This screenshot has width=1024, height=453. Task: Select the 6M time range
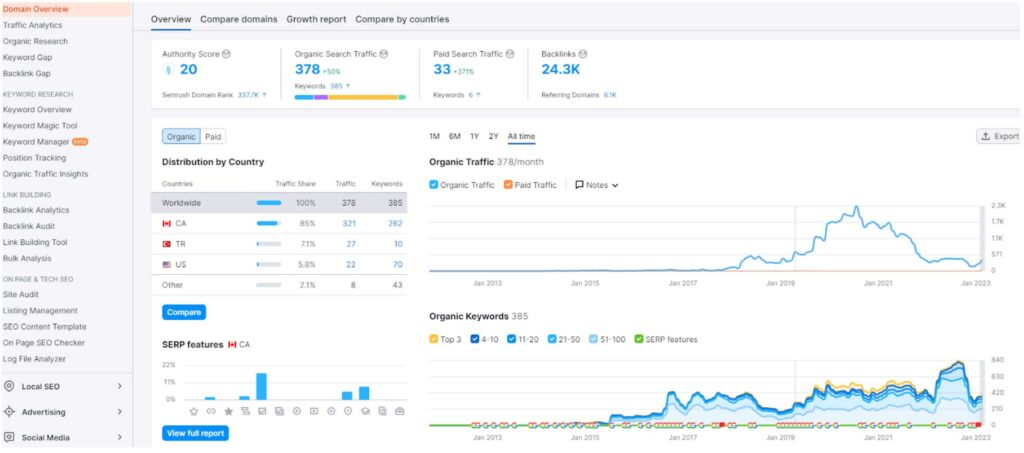455,136
